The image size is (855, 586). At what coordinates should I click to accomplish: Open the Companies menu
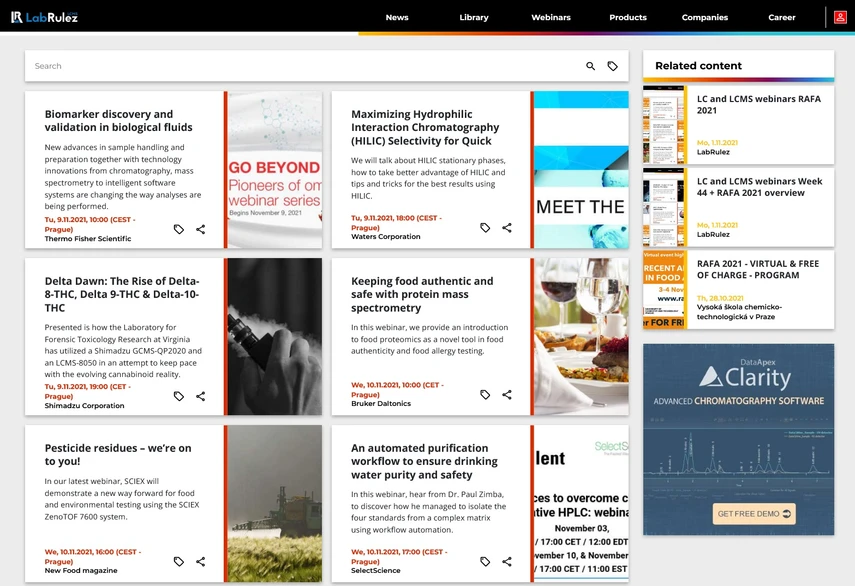pyautogui.click(x=705, y=17)
